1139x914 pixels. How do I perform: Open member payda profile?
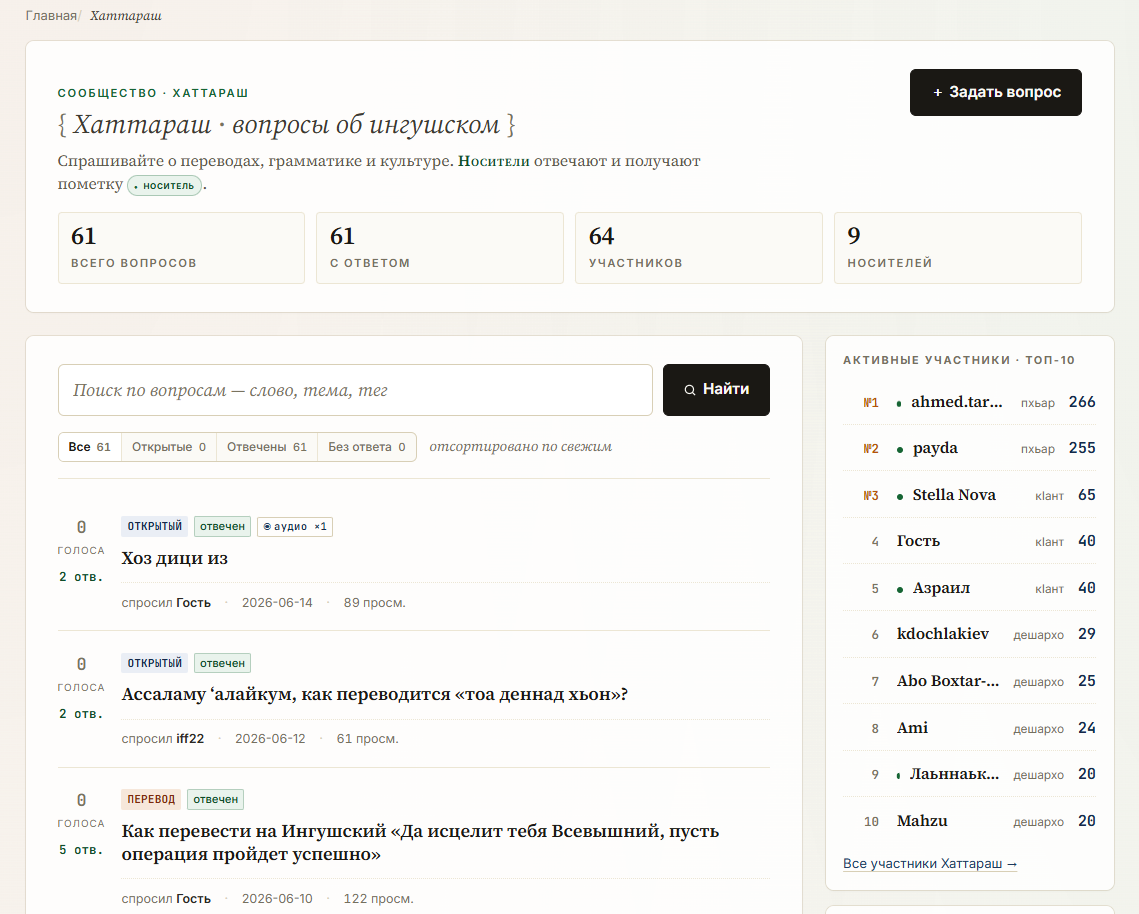coord(935,448)
